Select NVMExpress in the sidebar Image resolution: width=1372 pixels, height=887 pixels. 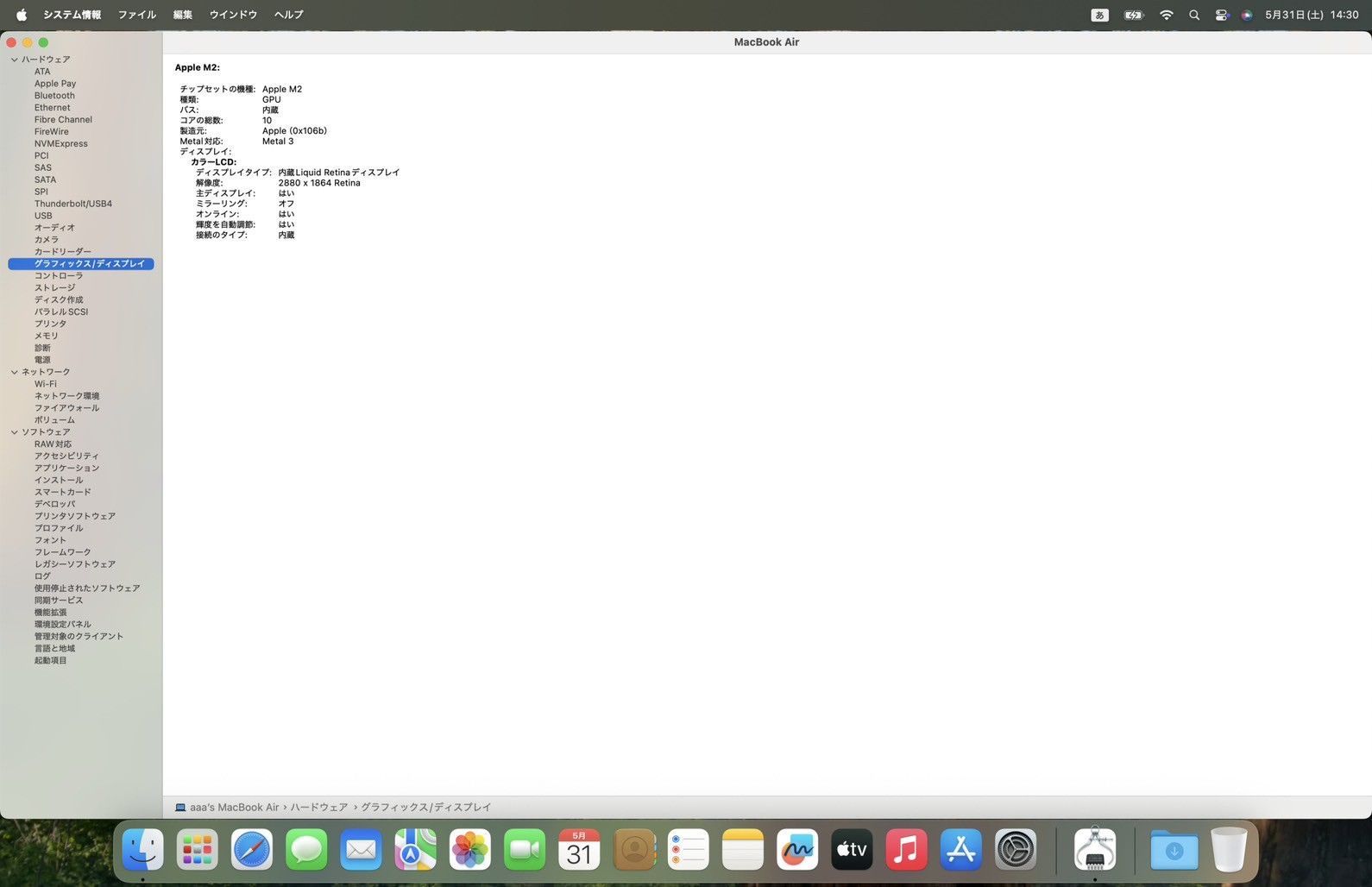pyautogui.click(x=61, y=144)
